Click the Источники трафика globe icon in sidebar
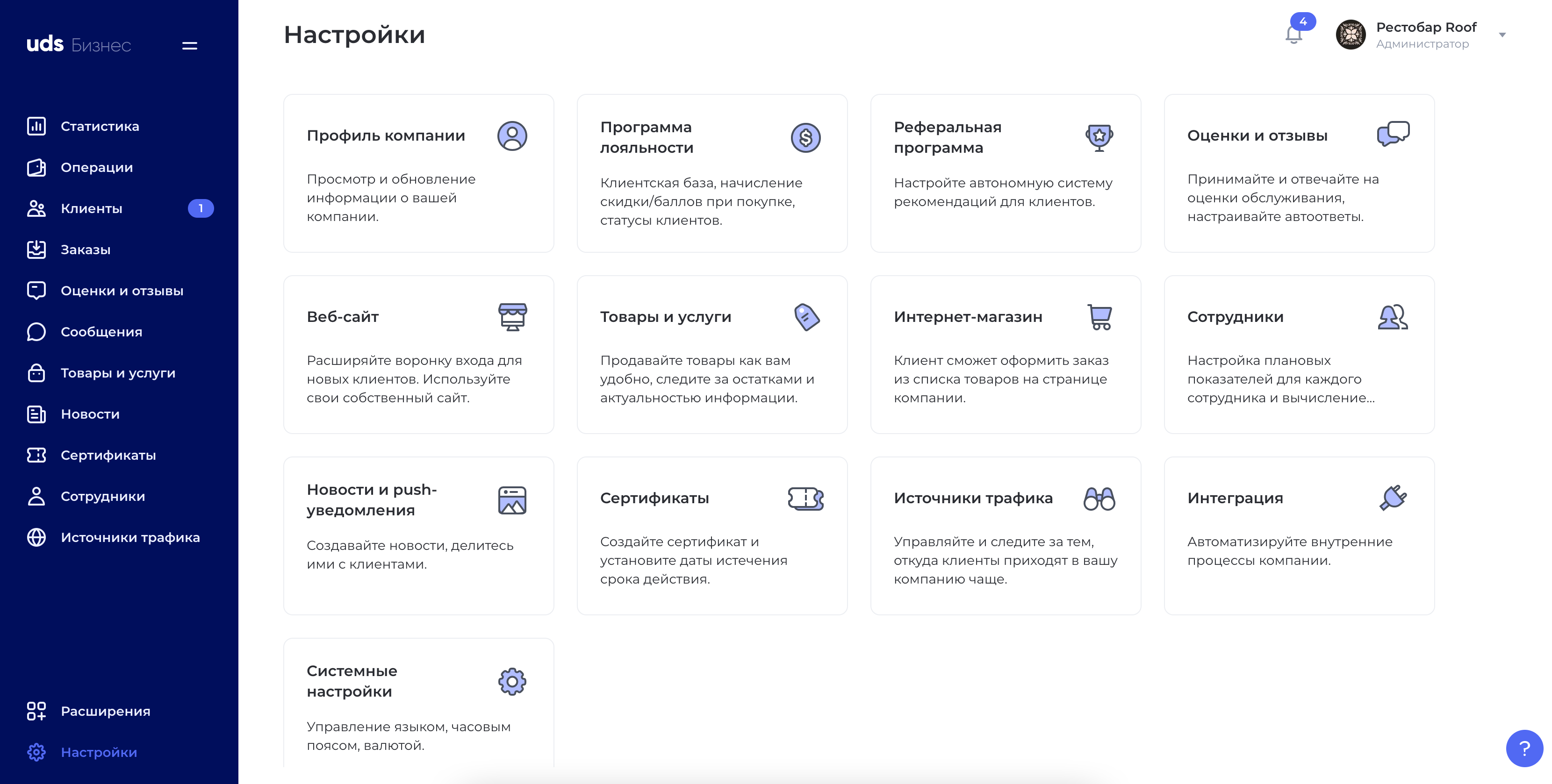This screenshot has height=784, width=1552. click(x=36, y=537)
